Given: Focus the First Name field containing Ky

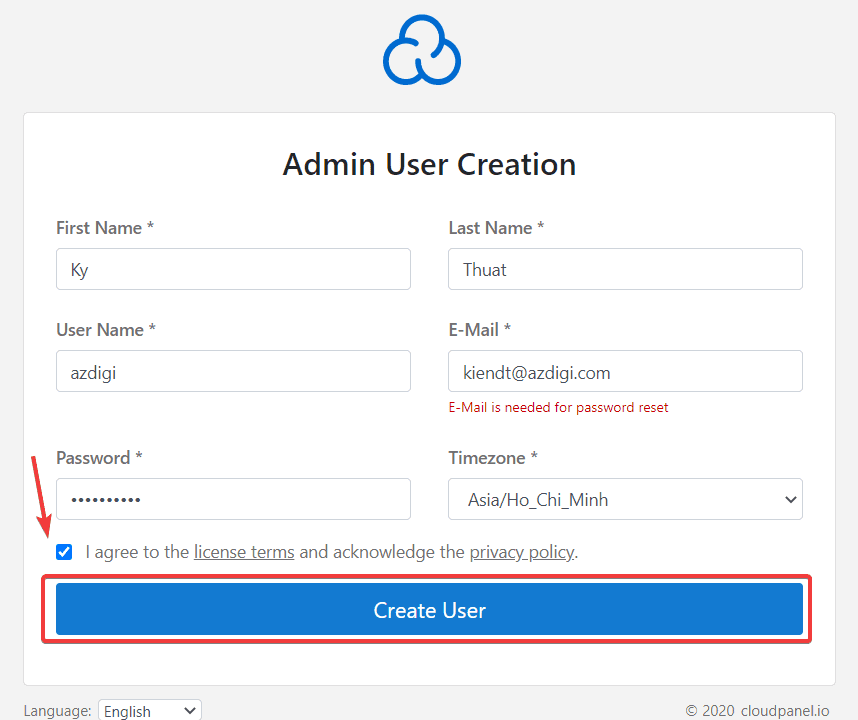Looking at the screenshot, I should click(x=233, y=270).
